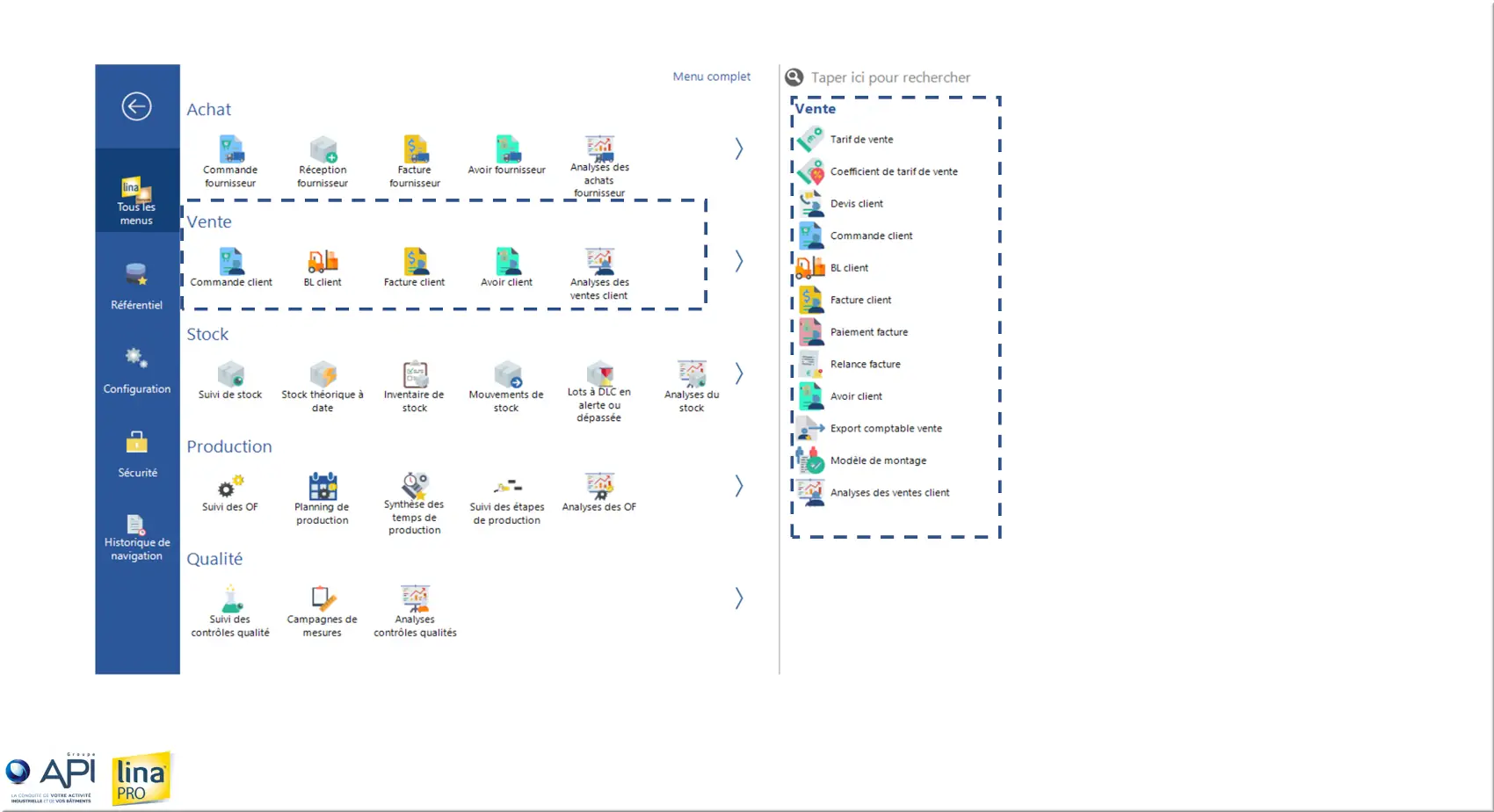This screenshot has width=1494, height=812.
Task: Click the Menu complet link
Action: tap(711, 76)
